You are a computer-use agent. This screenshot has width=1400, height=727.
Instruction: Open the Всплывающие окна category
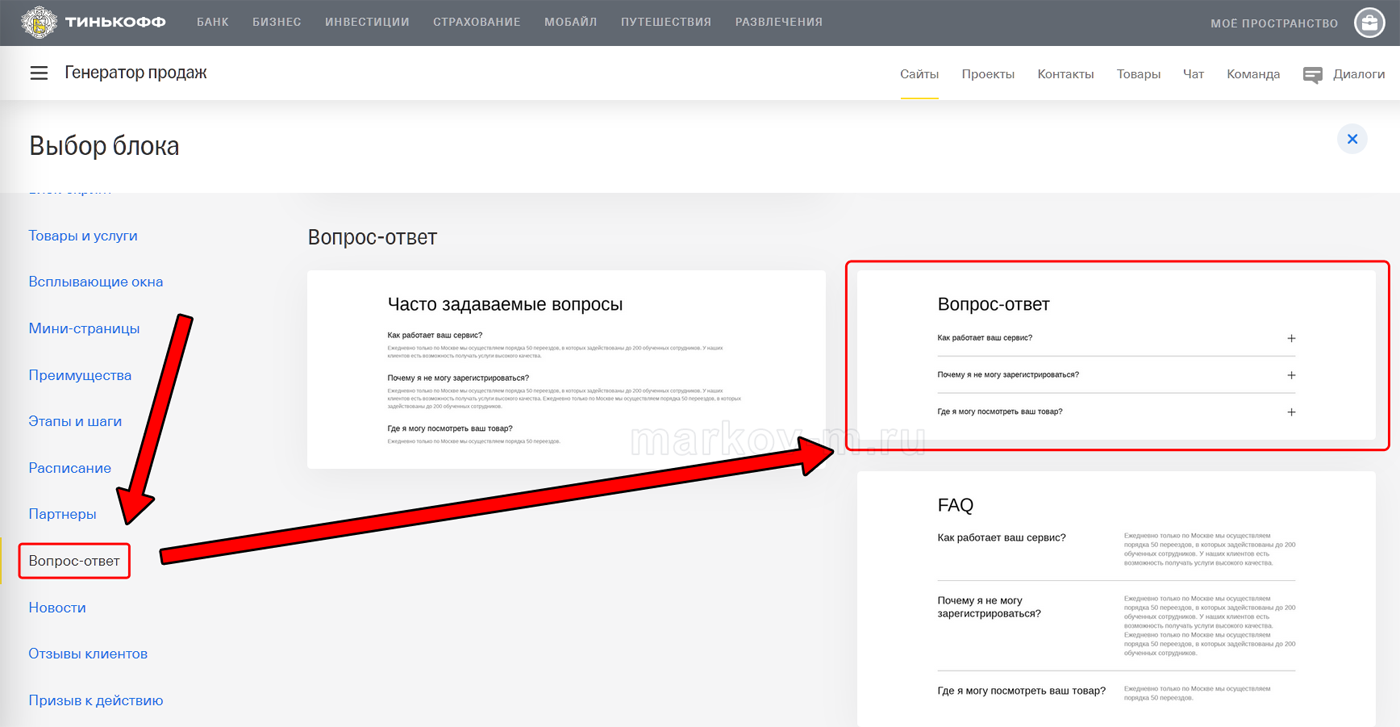point(96,282)
